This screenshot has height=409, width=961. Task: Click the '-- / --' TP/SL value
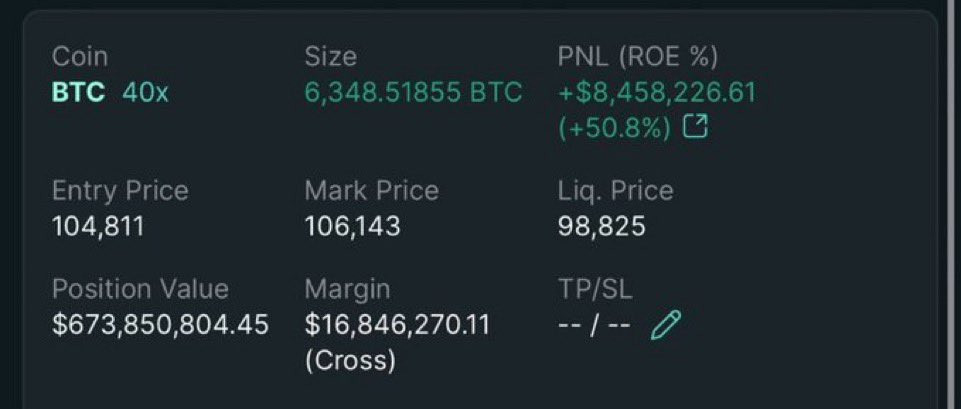coord(594,325)
